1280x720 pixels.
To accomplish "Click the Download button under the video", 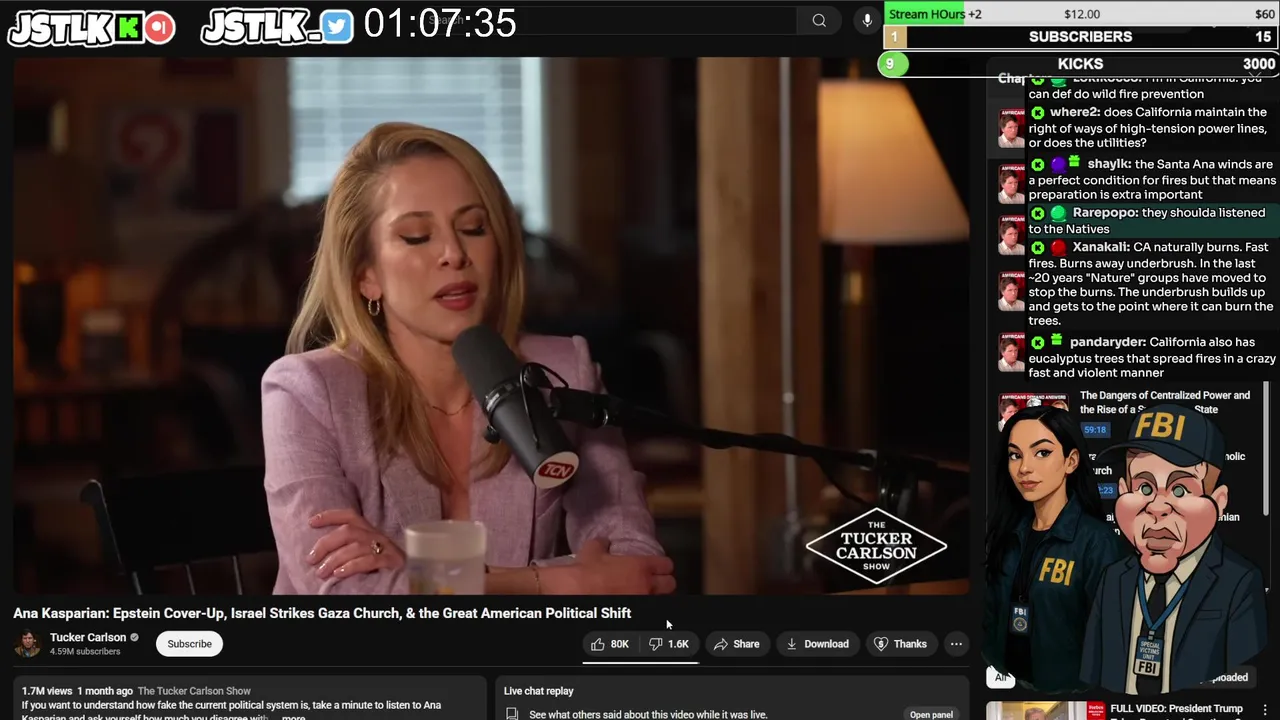I will coord(817,644).
